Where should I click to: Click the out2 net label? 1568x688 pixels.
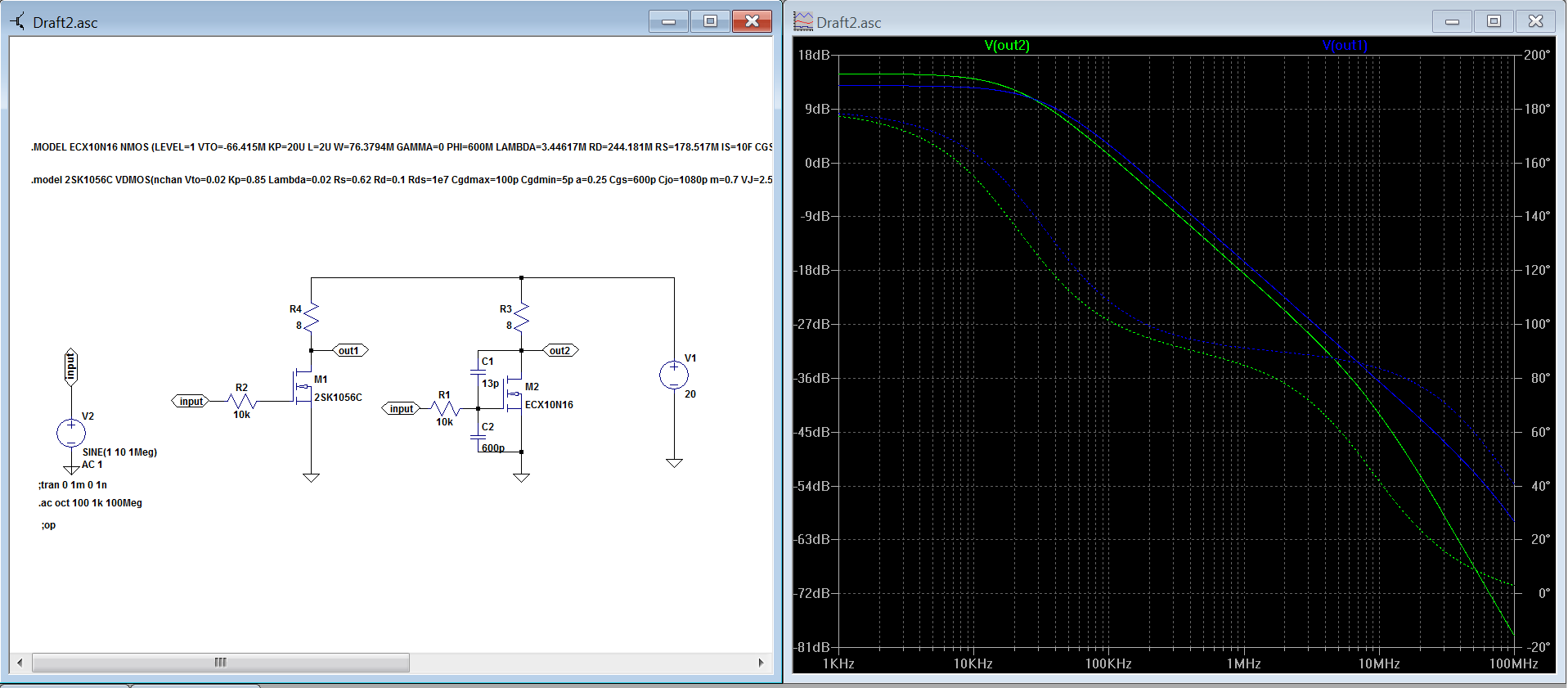click(560, 350)
